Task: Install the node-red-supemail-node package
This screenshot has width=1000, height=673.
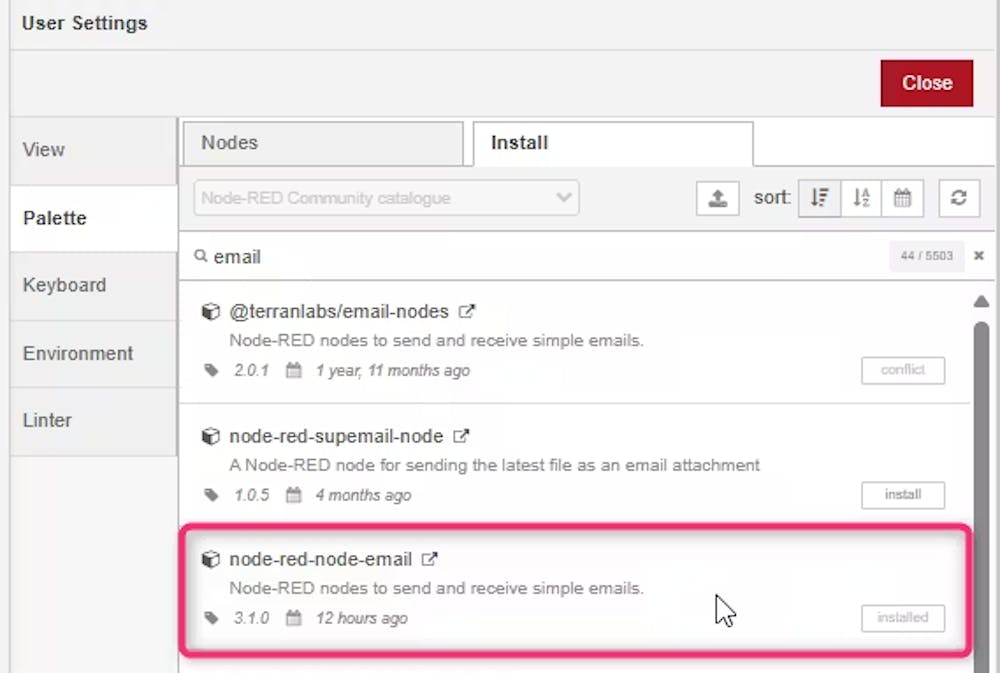Action: [902, 494]
